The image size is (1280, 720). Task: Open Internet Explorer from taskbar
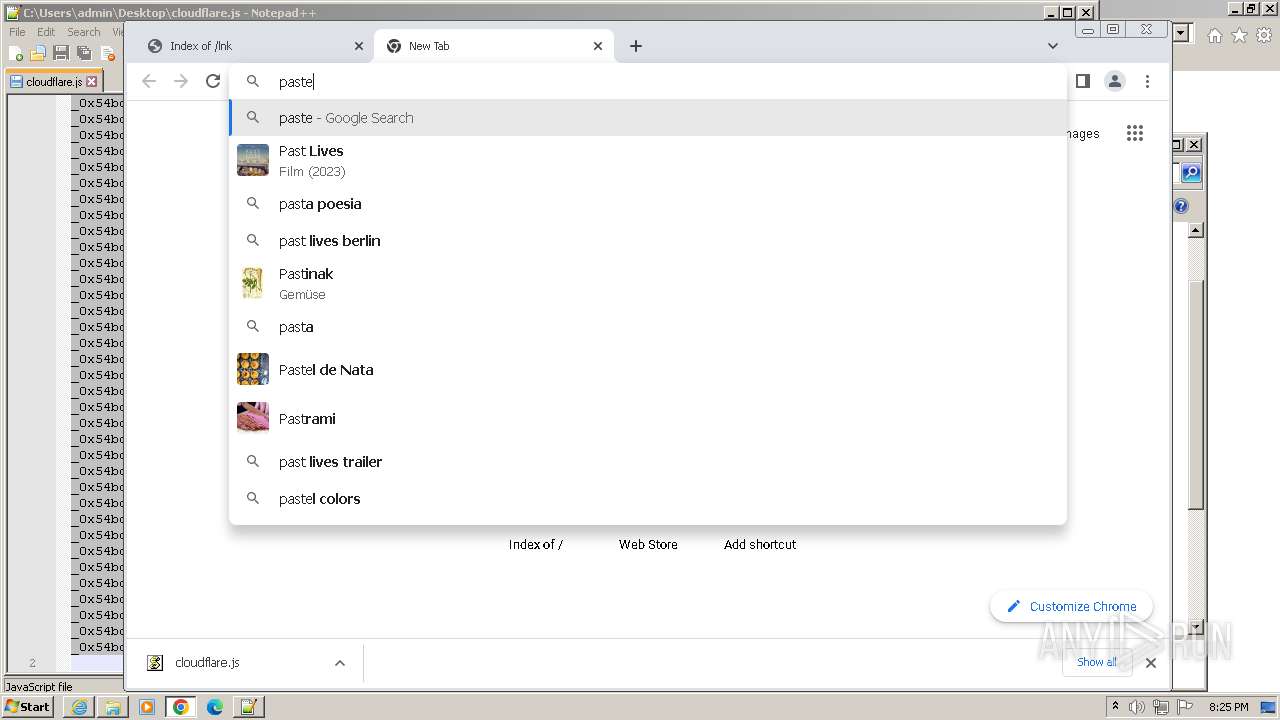79,707
